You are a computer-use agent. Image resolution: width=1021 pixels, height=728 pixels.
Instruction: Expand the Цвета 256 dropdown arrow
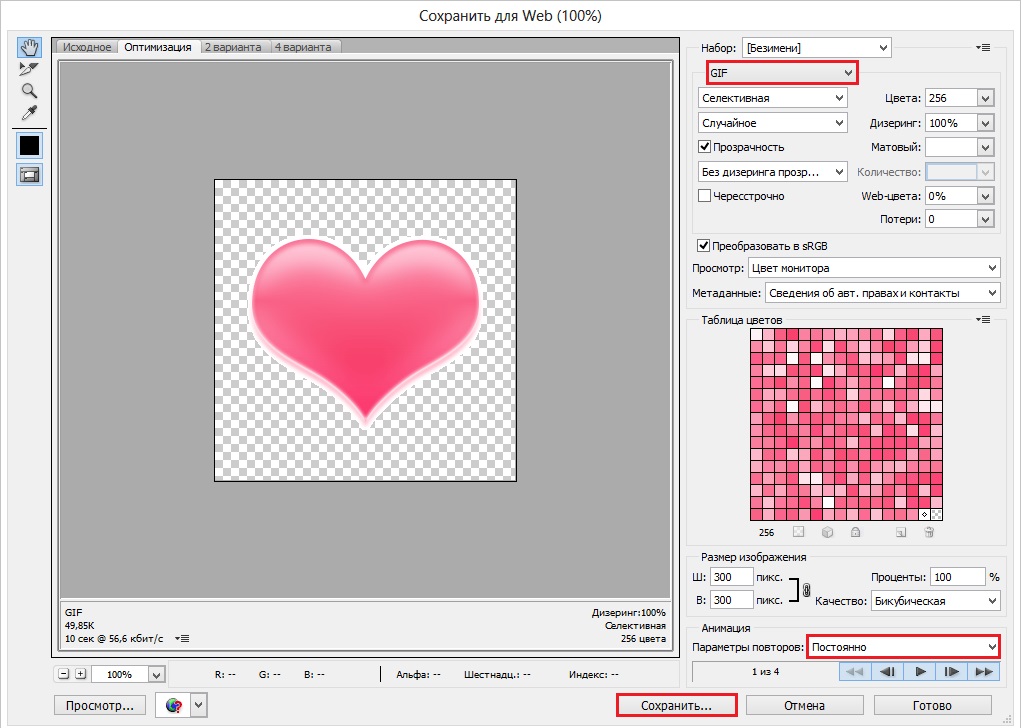985,98
